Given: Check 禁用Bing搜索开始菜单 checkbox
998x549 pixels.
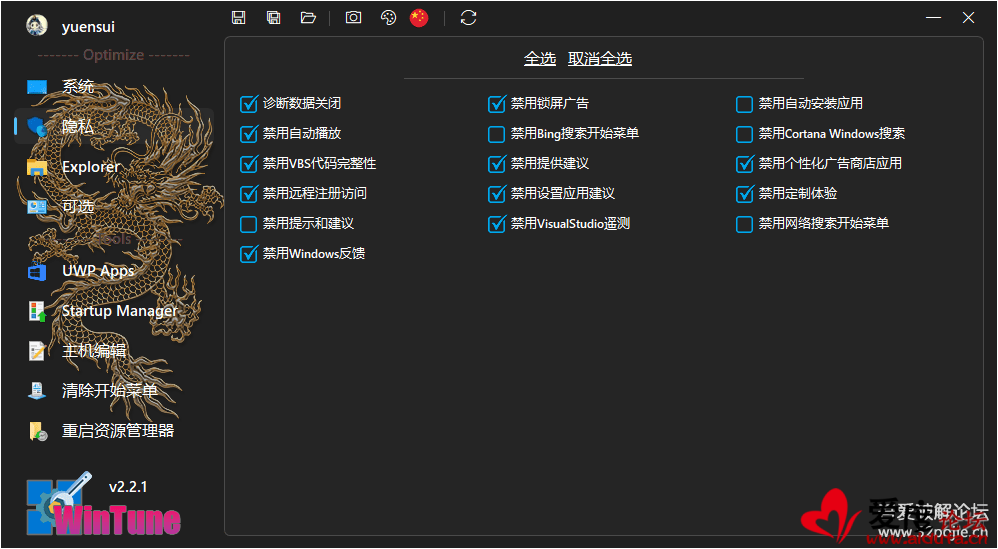Looking at the screenshot, I should click(496, 134).
